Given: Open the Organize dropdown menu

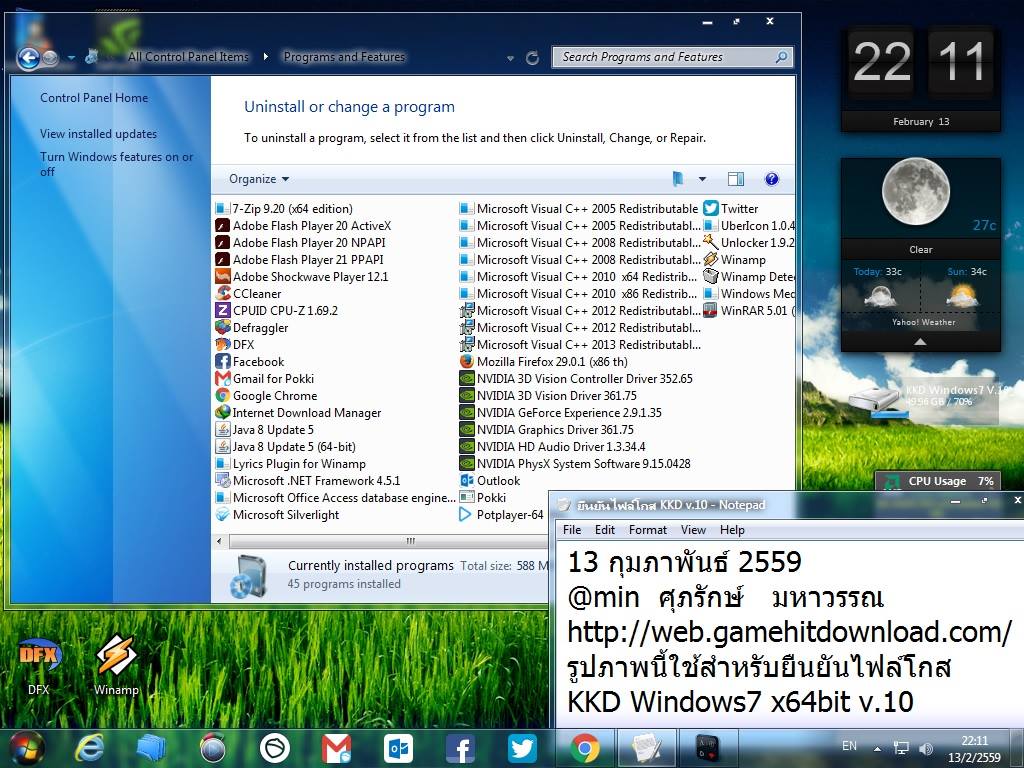Looking at the screenshot, I should point(259,179).
